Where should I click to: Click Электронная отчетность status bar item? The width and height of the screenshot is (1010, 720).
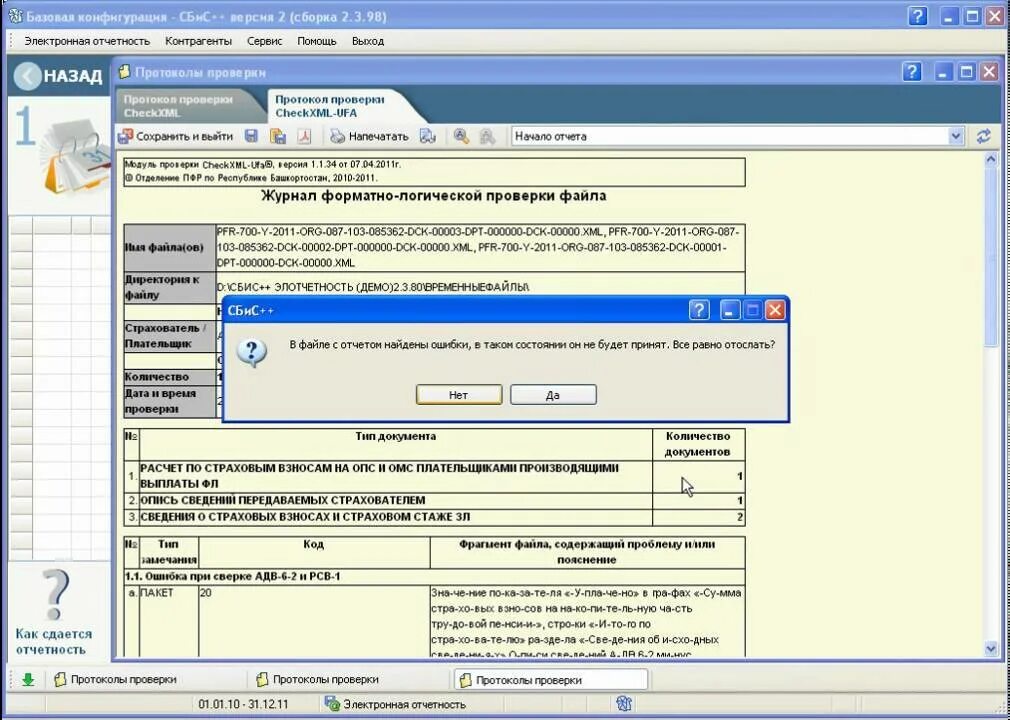point(404,705)
